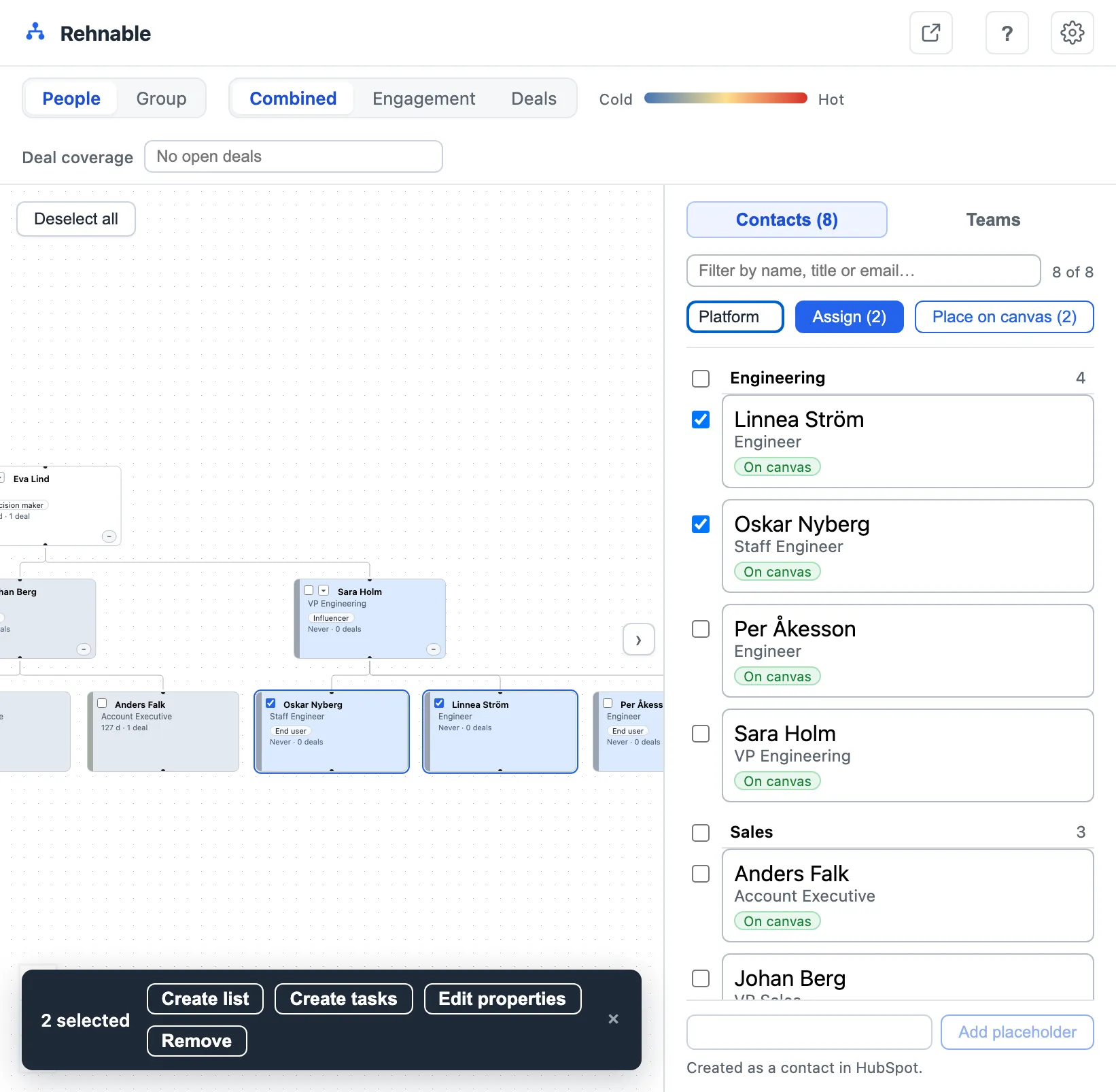Check Per Åkesson in contacts list
This screenshot has width=1116, height=1092.
click(x=701, y=629)
